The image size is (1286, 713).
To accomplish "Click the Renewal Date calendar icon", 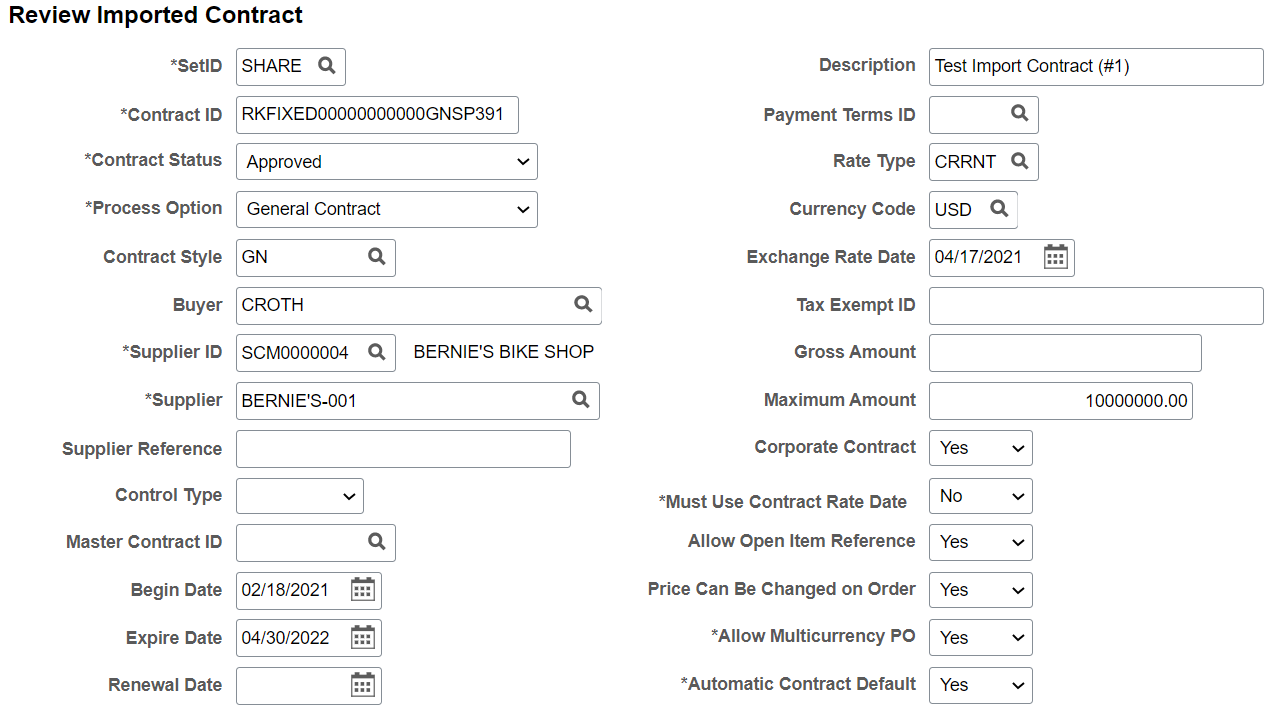I will click(x=362, y=685).
